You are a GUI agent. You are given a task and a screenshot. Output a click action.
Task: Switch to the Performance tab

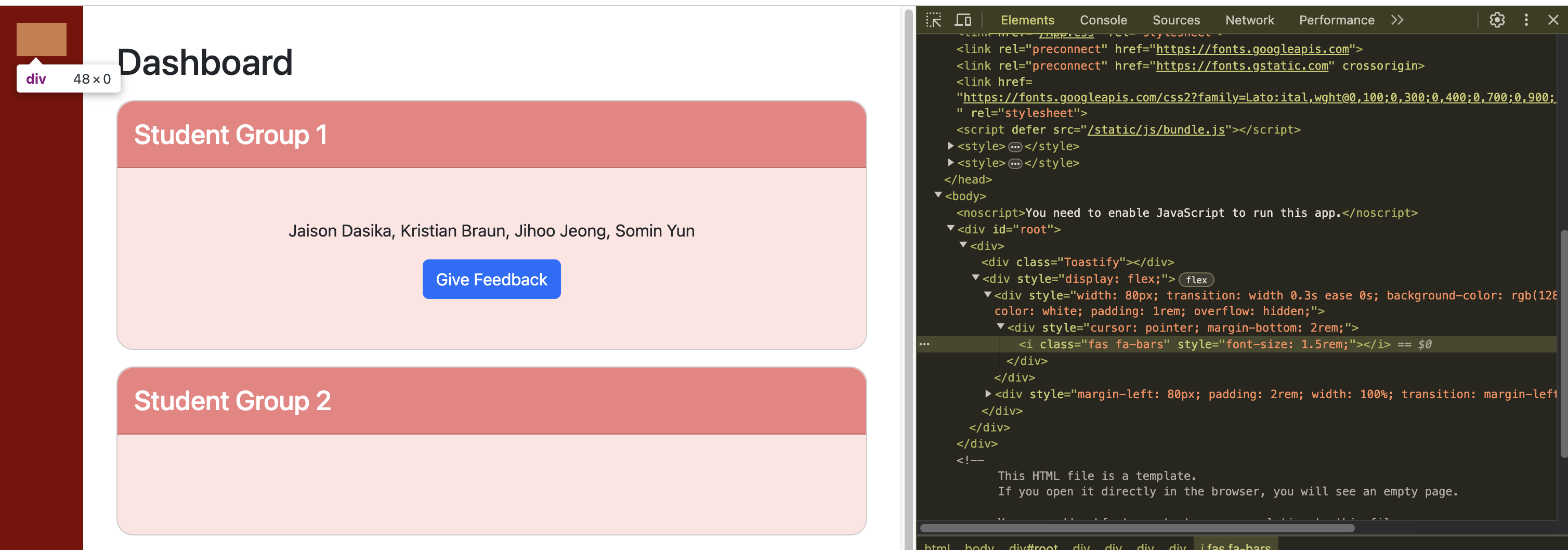click(x=1336, y=20)
